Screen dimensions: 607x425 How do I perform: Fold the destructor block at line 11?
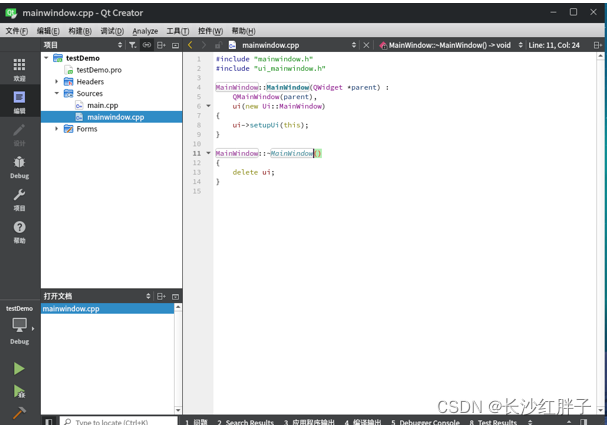coord(208,153)
